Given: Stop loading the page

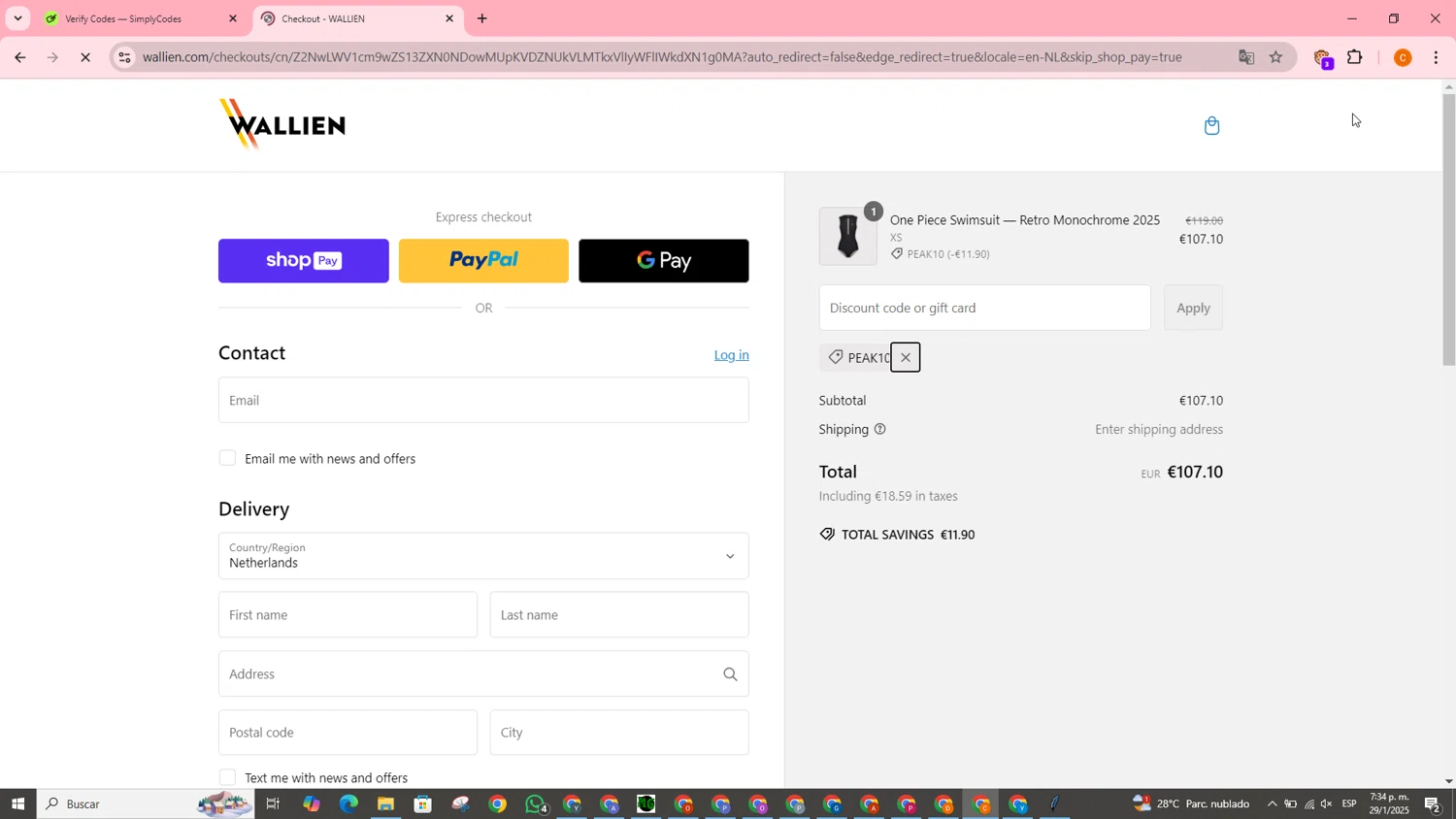Looking at the screenshot, I should [x=85, y=57].
